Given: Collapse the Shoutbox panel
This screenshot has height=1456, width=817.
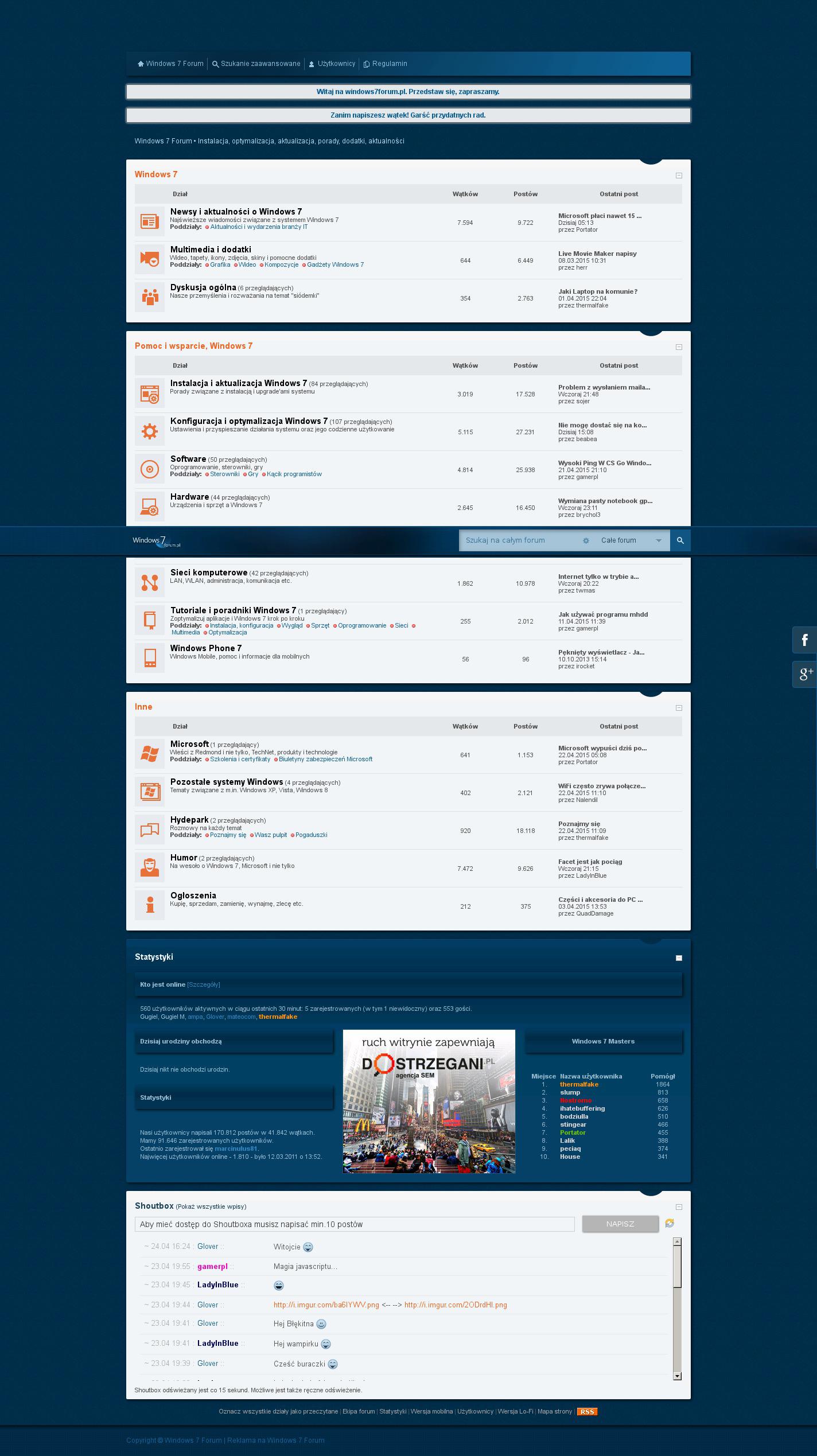Looking at the screenshot, I should (x=679, y=1207).
